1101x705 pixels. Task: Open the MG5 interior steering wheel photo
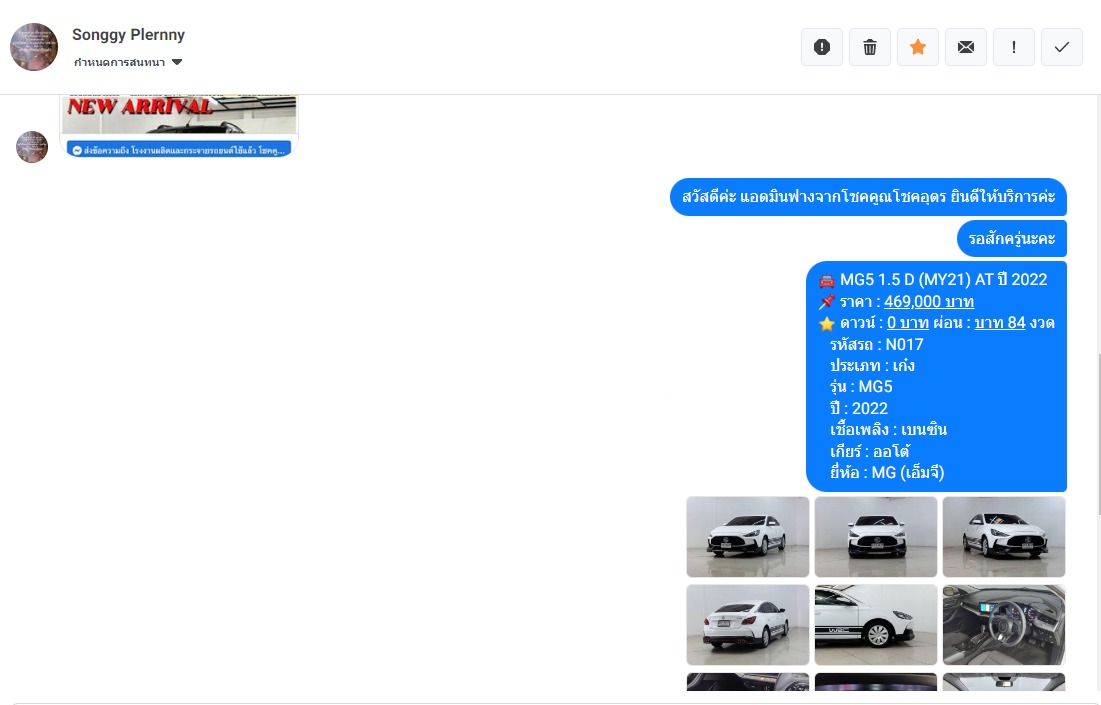1004,624
